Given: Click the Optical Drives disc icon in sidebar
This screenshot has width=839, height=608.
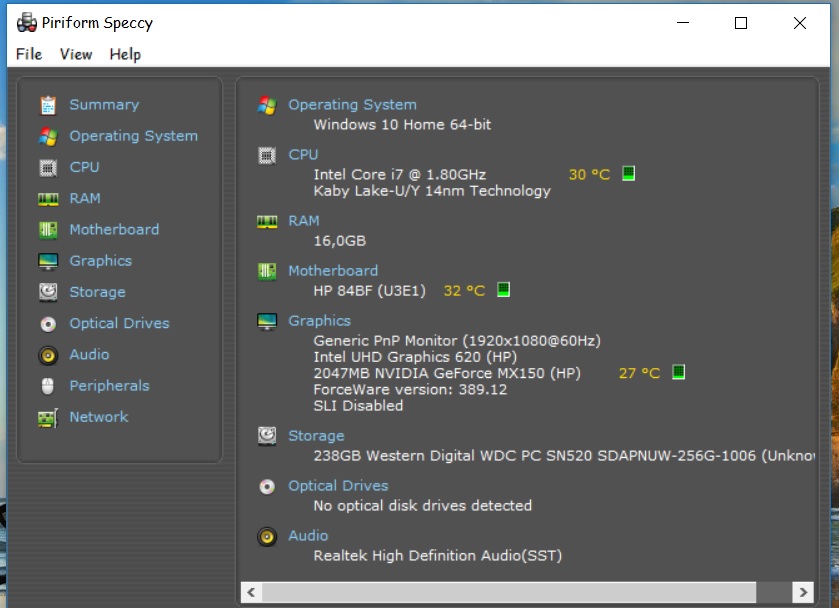Looking at the screenshot, I should coord(48,324).
